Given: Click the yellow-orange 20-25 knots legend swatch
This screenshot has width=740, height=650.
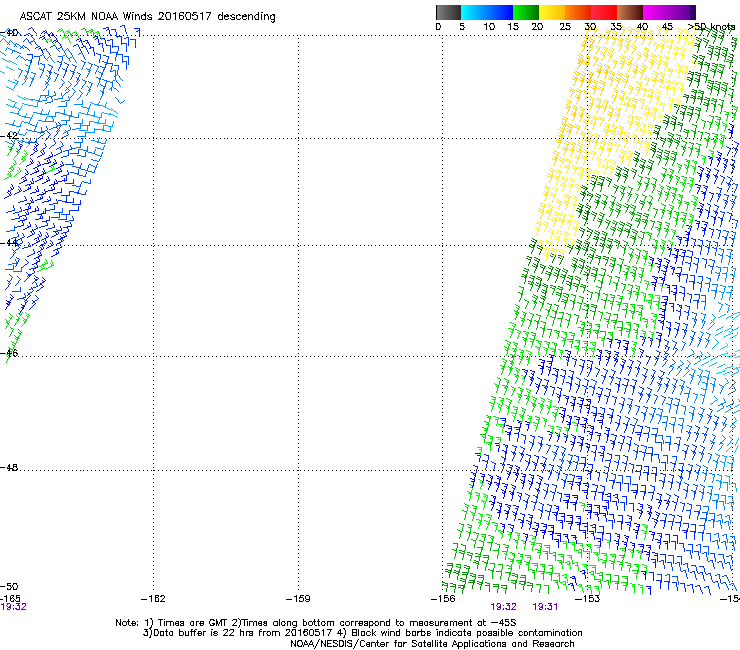Looking at the screenshot, I should (552, 12).
